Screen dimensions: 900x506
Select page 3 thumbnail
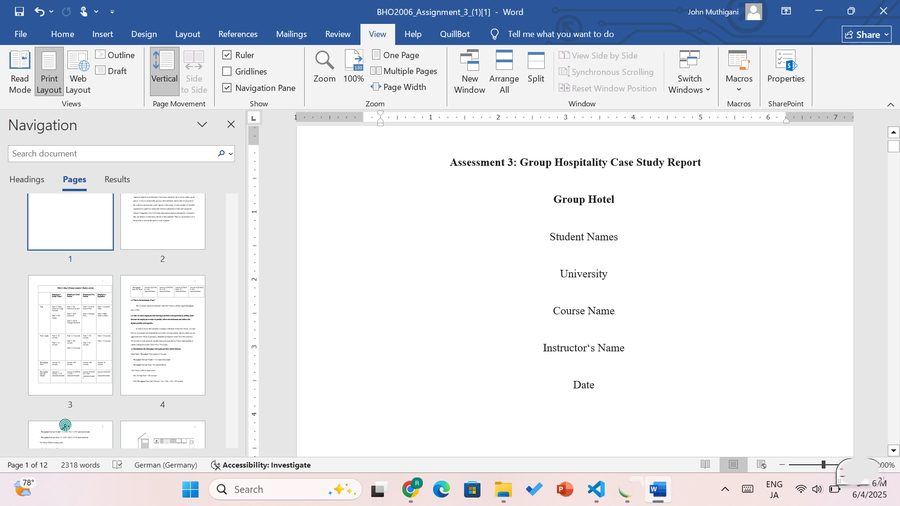[x=71, y=335]
